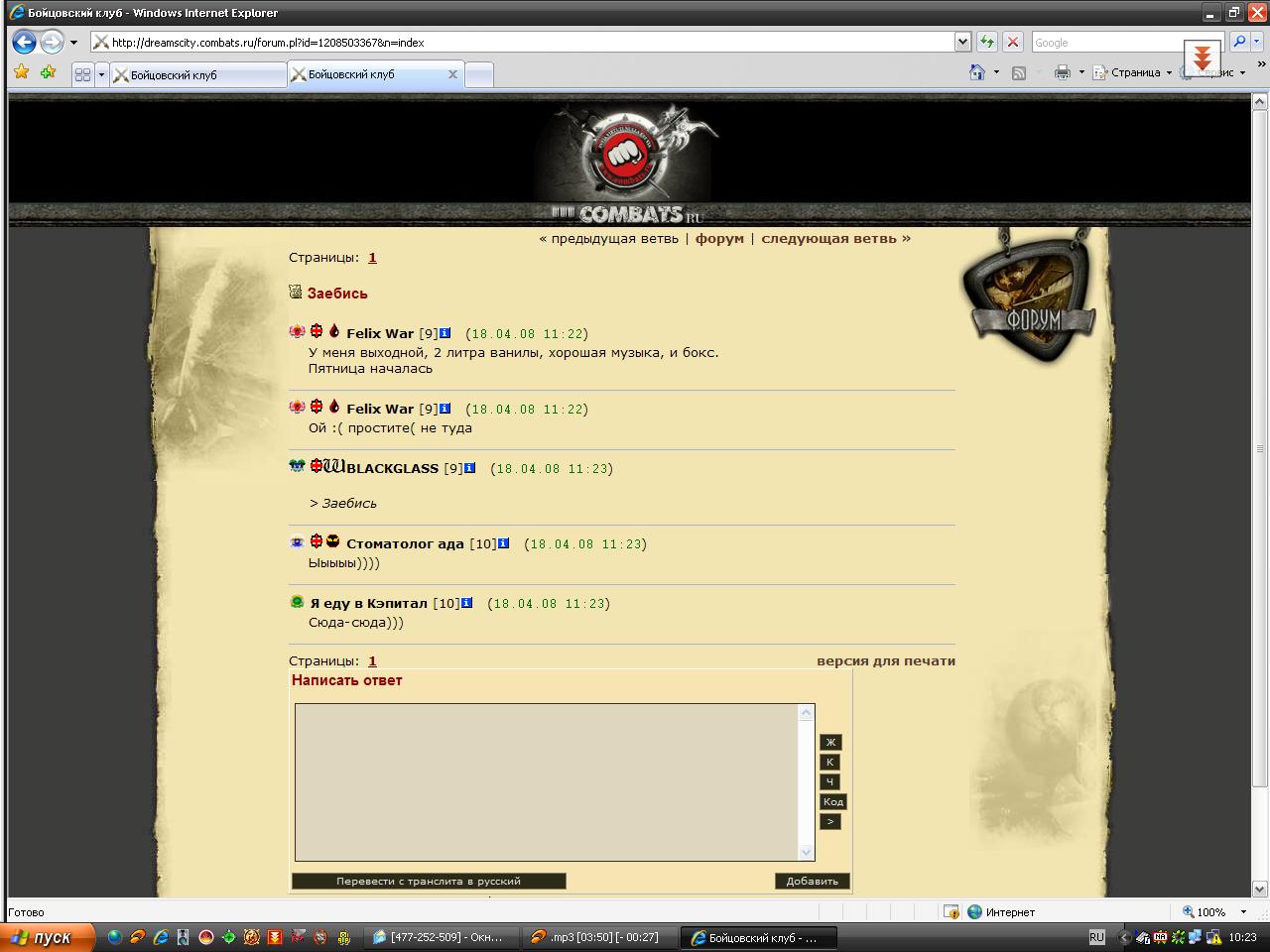The height and width of the screenshot is (952, 1270).
Task: Click Internet Explorer quick launch icon
Action: [160, 937]
